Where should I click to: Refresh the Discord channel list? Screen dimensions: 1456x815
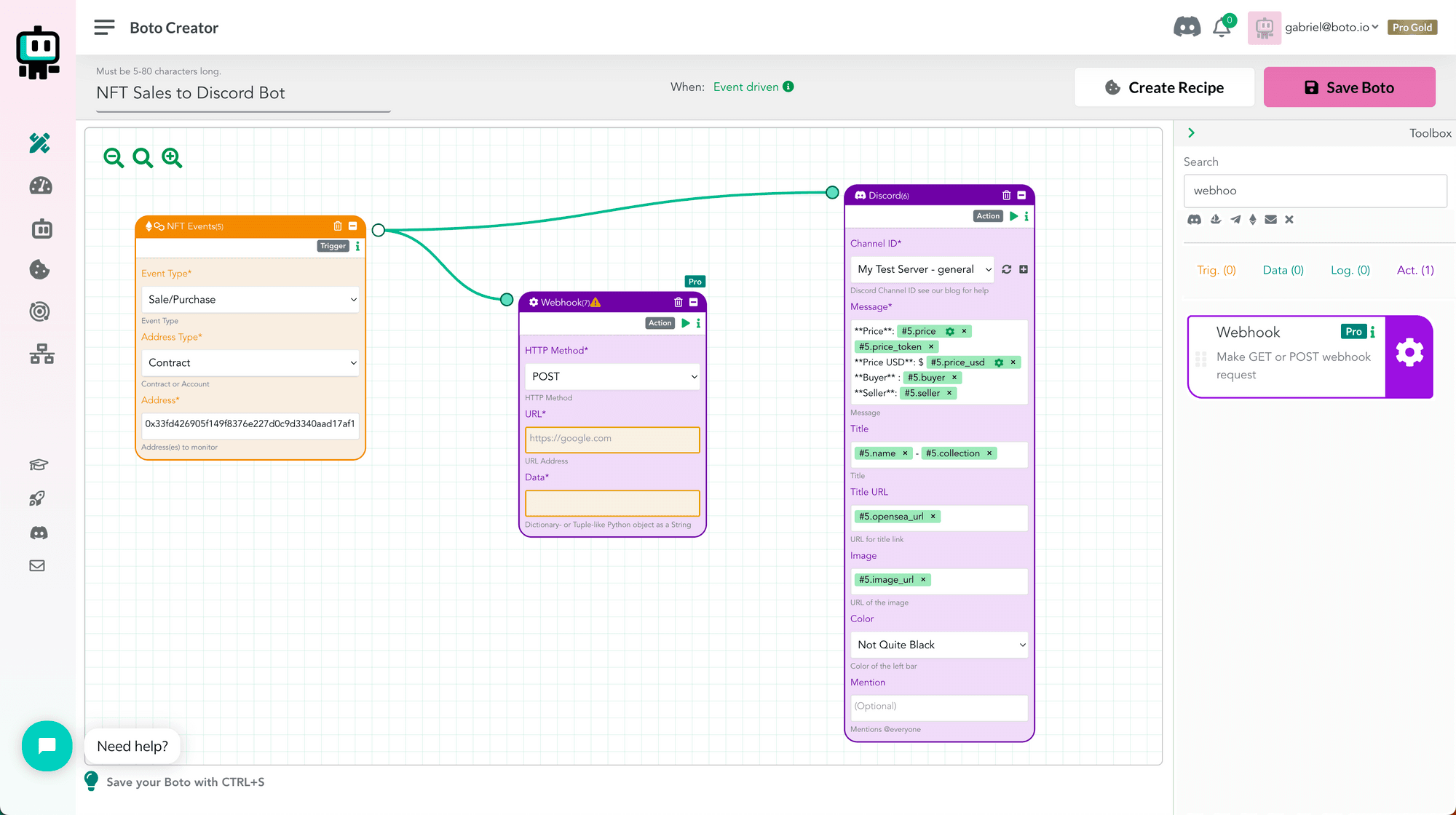click(1007, 269)
